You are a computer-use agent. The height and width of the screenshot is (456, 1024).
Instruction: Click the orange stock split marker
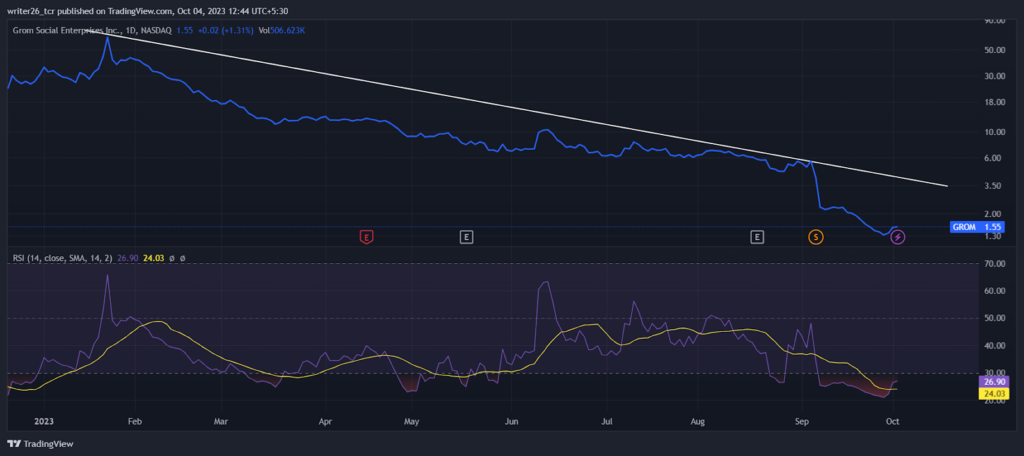point(816,237)
